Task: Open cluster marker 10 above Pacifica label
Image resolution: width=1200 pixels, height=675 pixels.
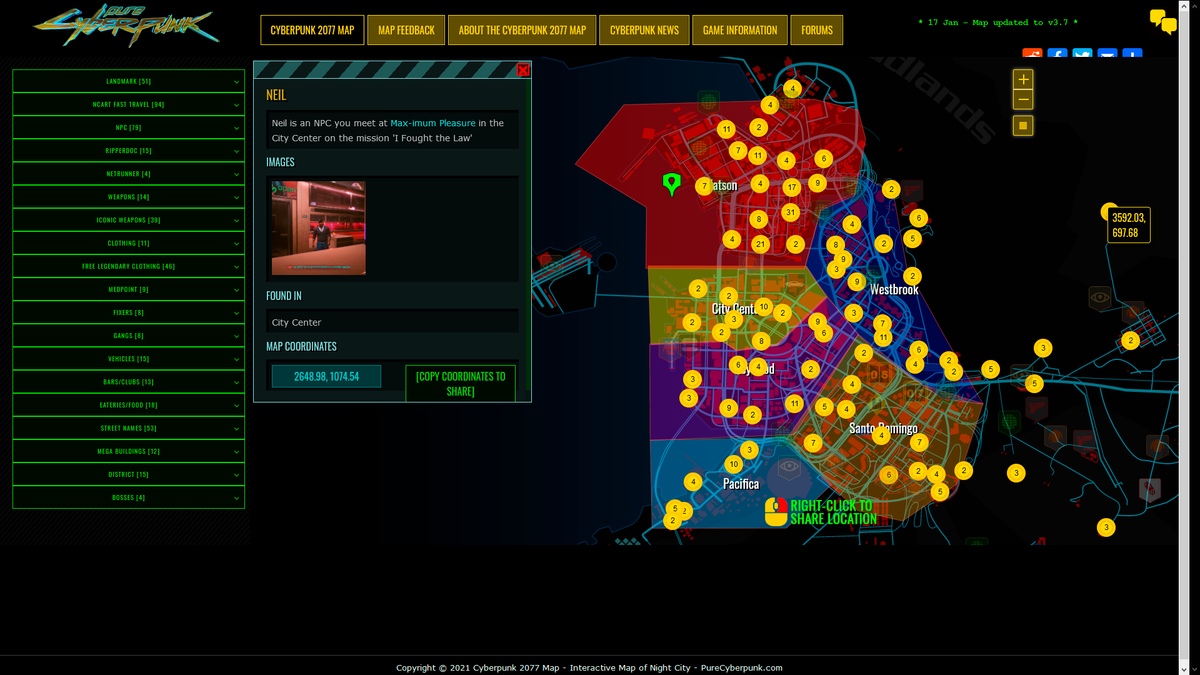Action: tap(734, 464)
